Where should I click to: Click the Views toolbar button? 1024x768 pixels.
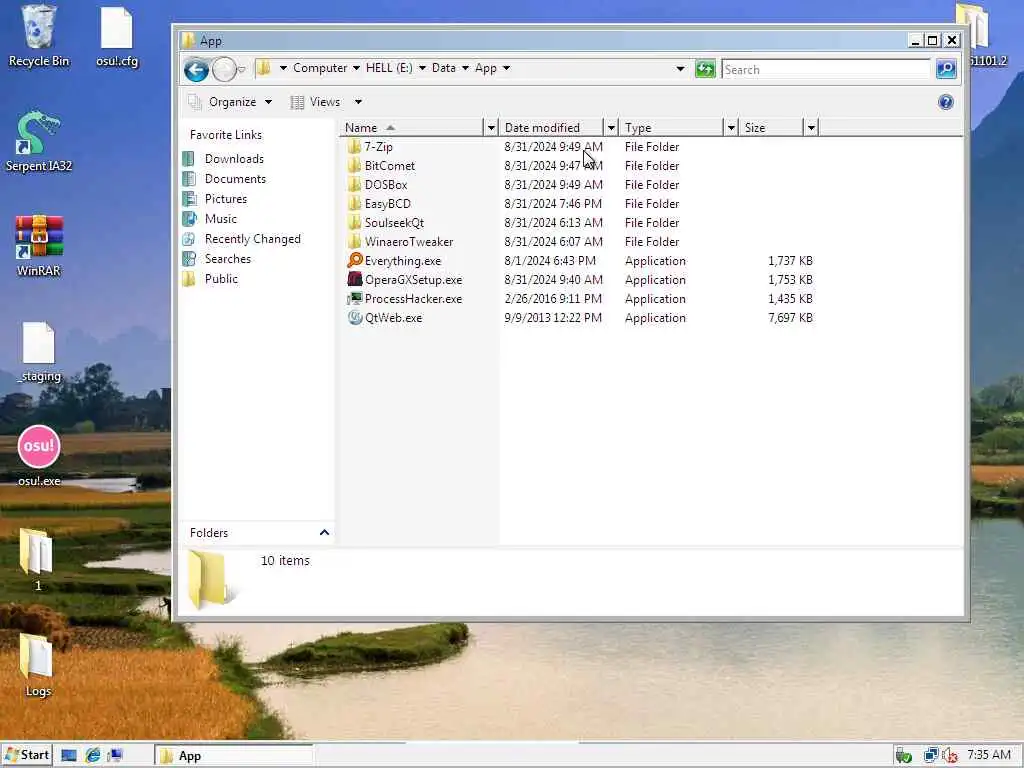point(315,102)
